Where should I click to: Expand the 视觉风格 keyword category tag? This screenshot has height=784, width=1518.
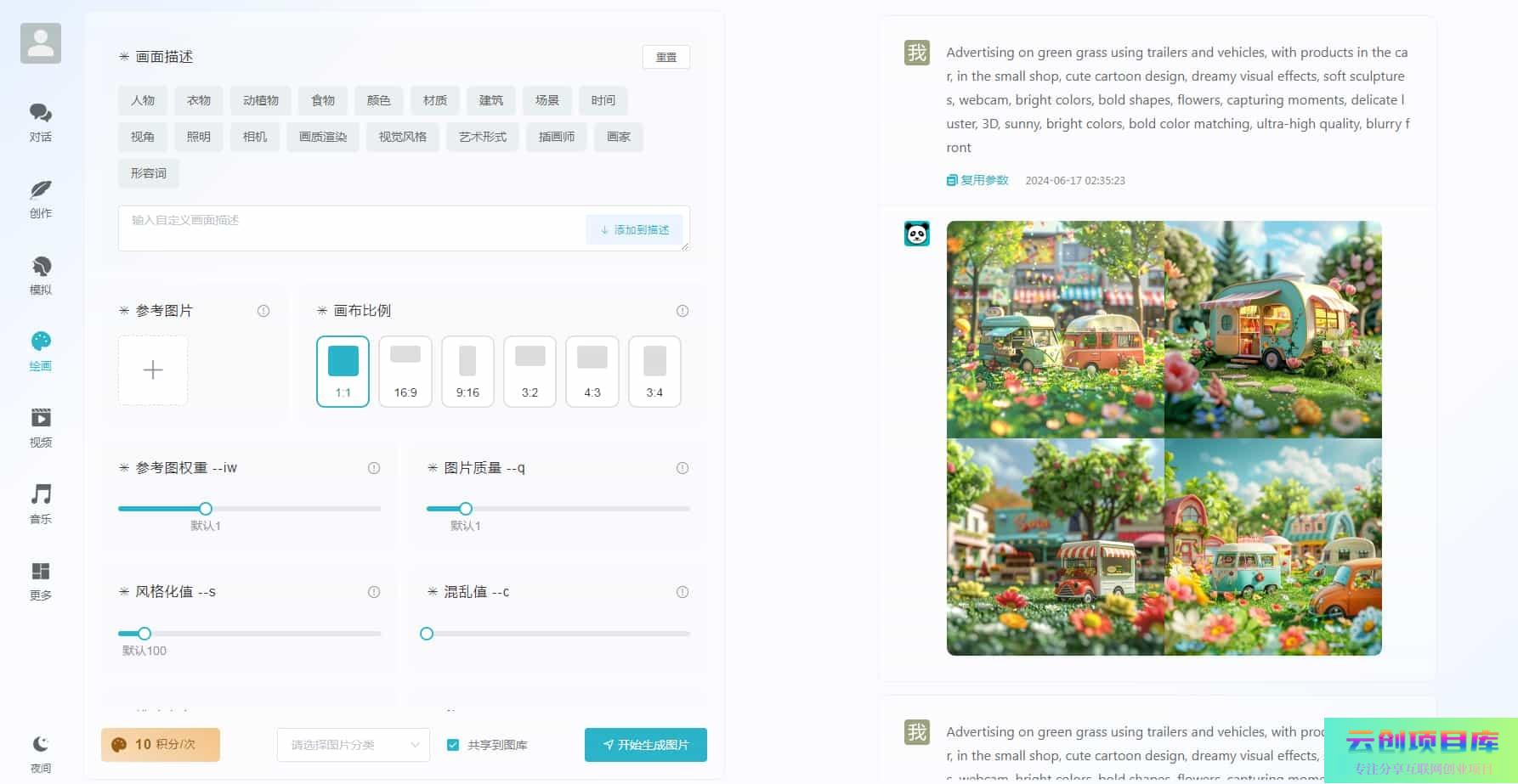click(x=402, y=137)
